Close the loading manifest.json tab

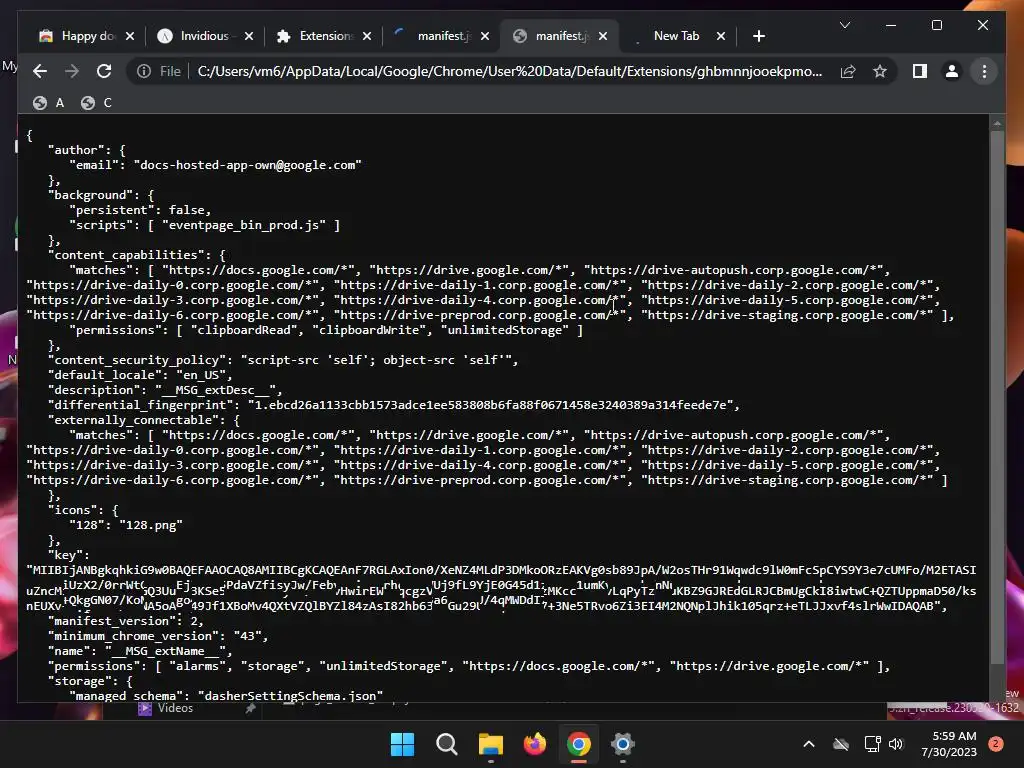(485, 36)
